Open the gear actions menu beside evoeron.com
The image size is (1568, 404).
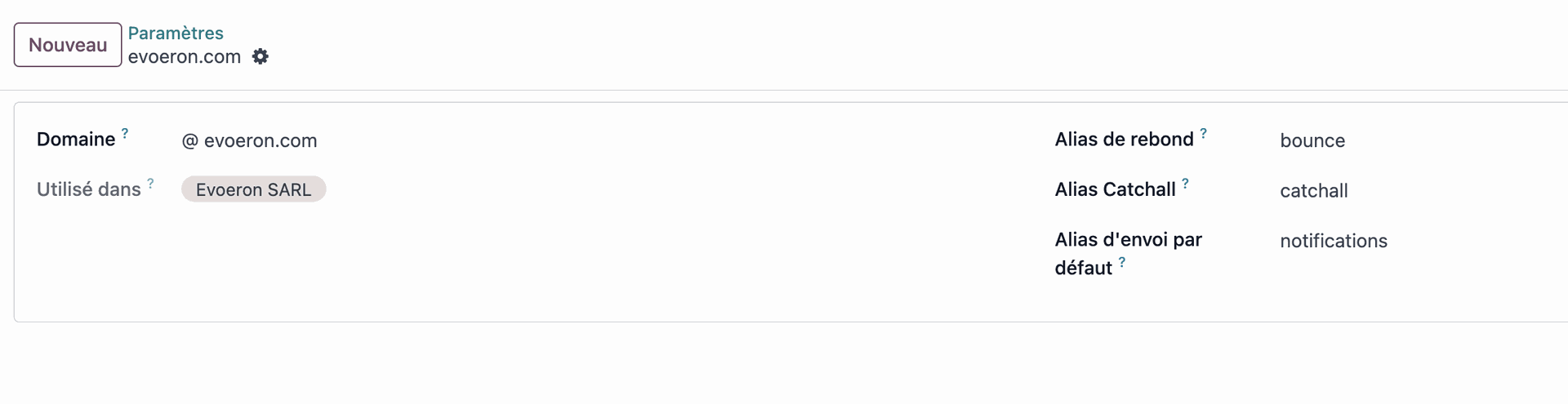click(261, 56)
